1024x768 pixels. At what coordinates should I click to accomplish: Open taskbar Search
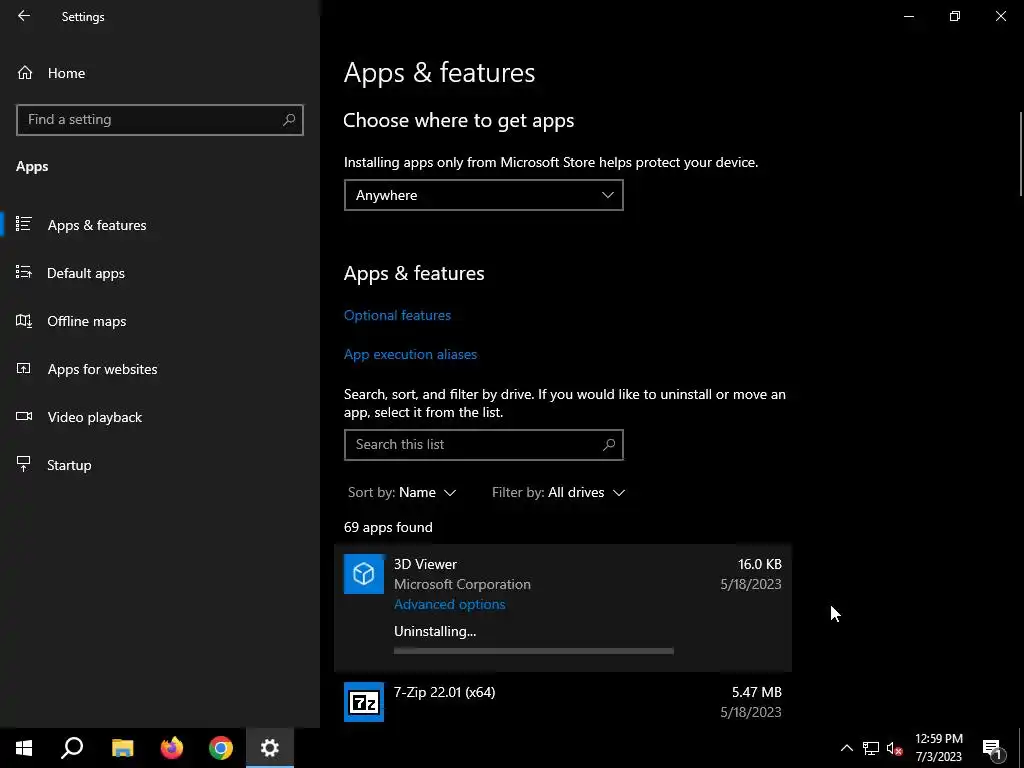coord(72,748)
